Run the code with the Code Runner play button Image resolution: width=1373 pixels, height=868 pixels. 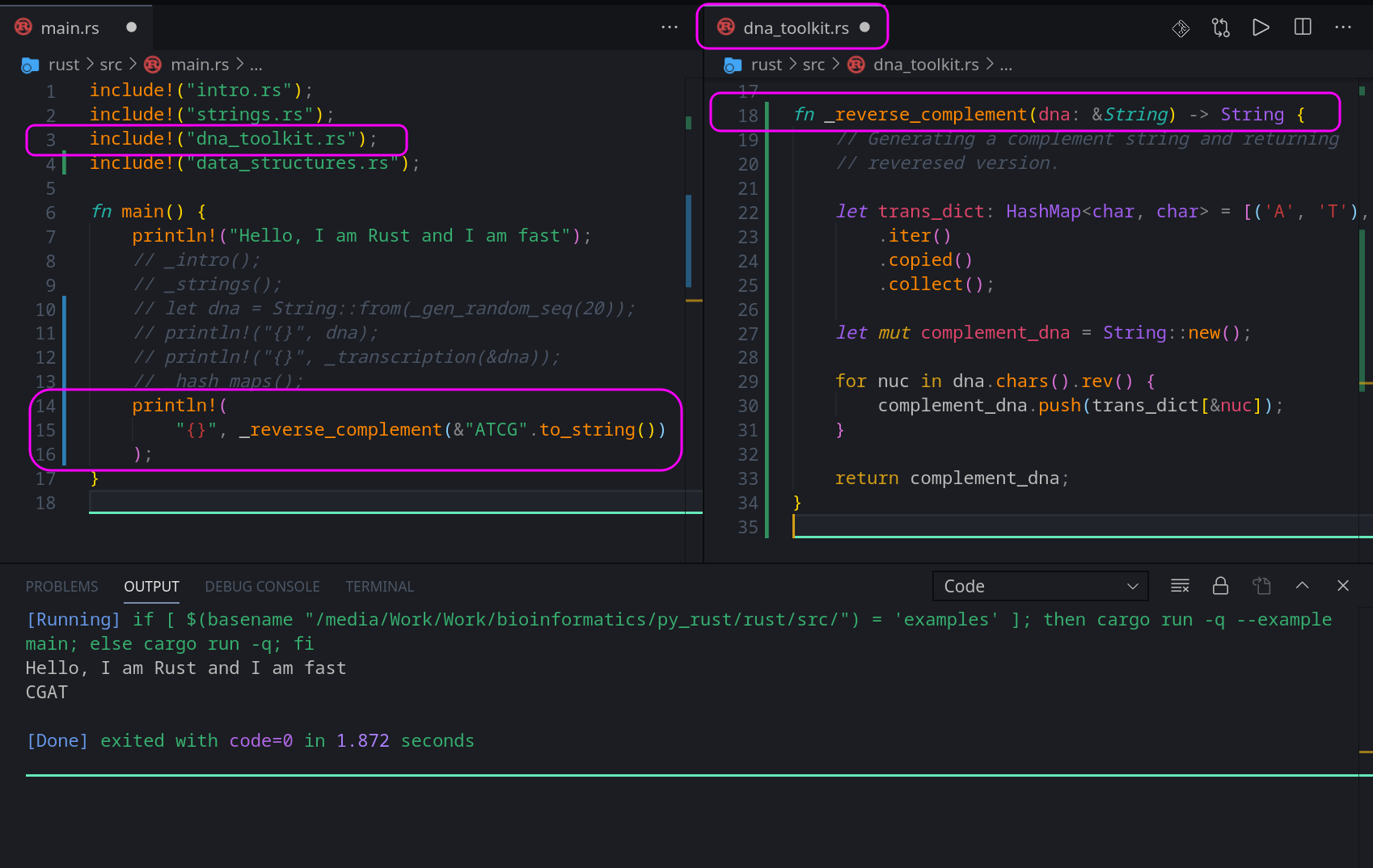coord(1261,27)
